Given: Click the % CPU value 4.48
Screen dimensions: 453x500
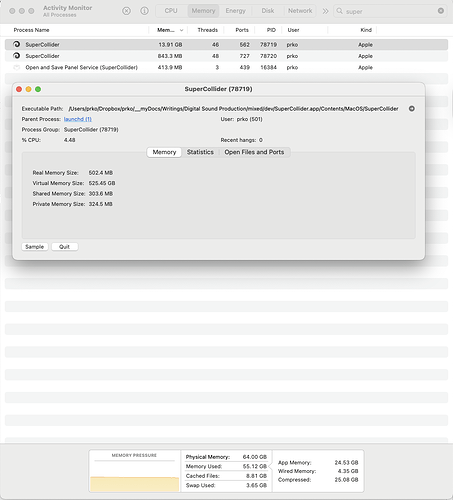Looking at the screenshot, I should pos(69,140).
